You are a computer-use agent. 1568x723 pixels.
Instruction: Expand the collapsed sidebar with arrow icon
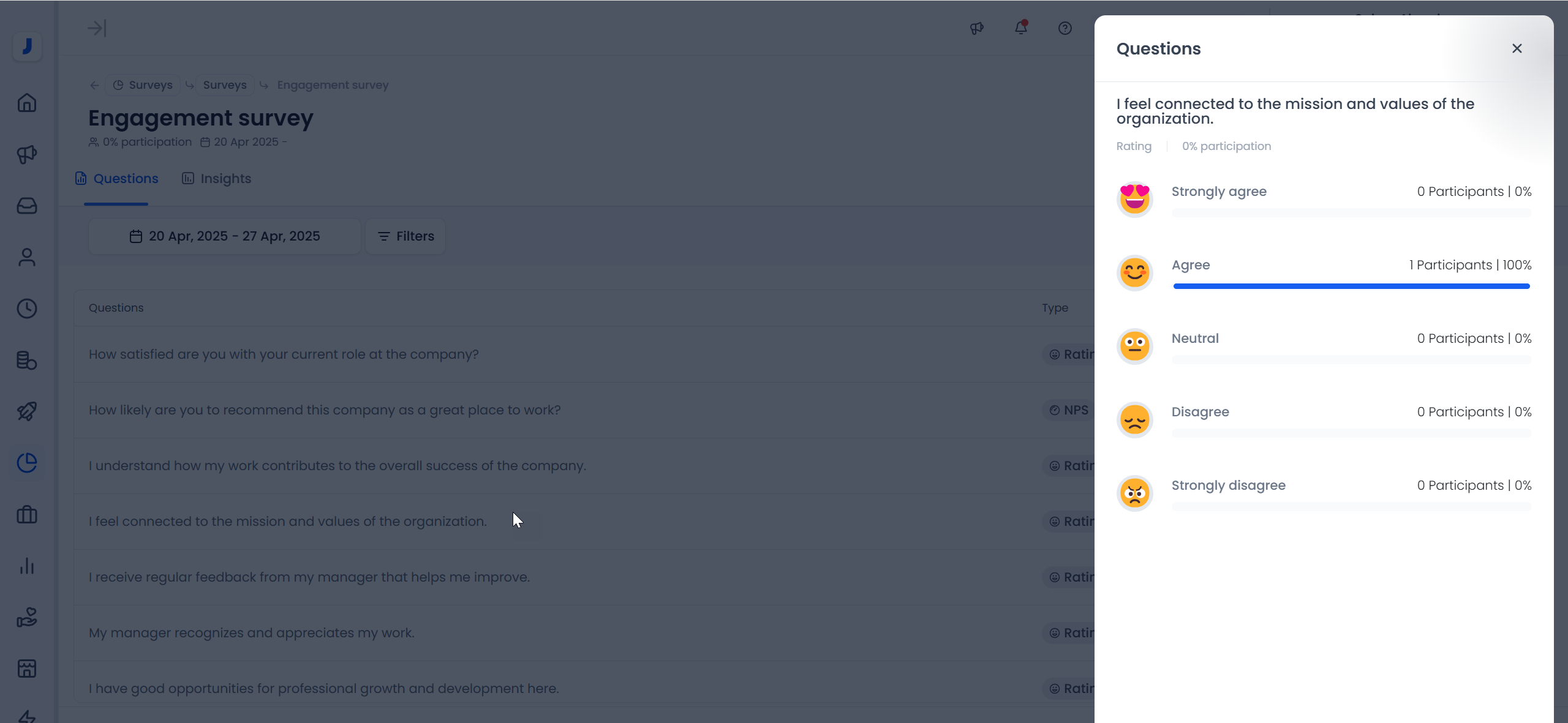coord(97,28)
